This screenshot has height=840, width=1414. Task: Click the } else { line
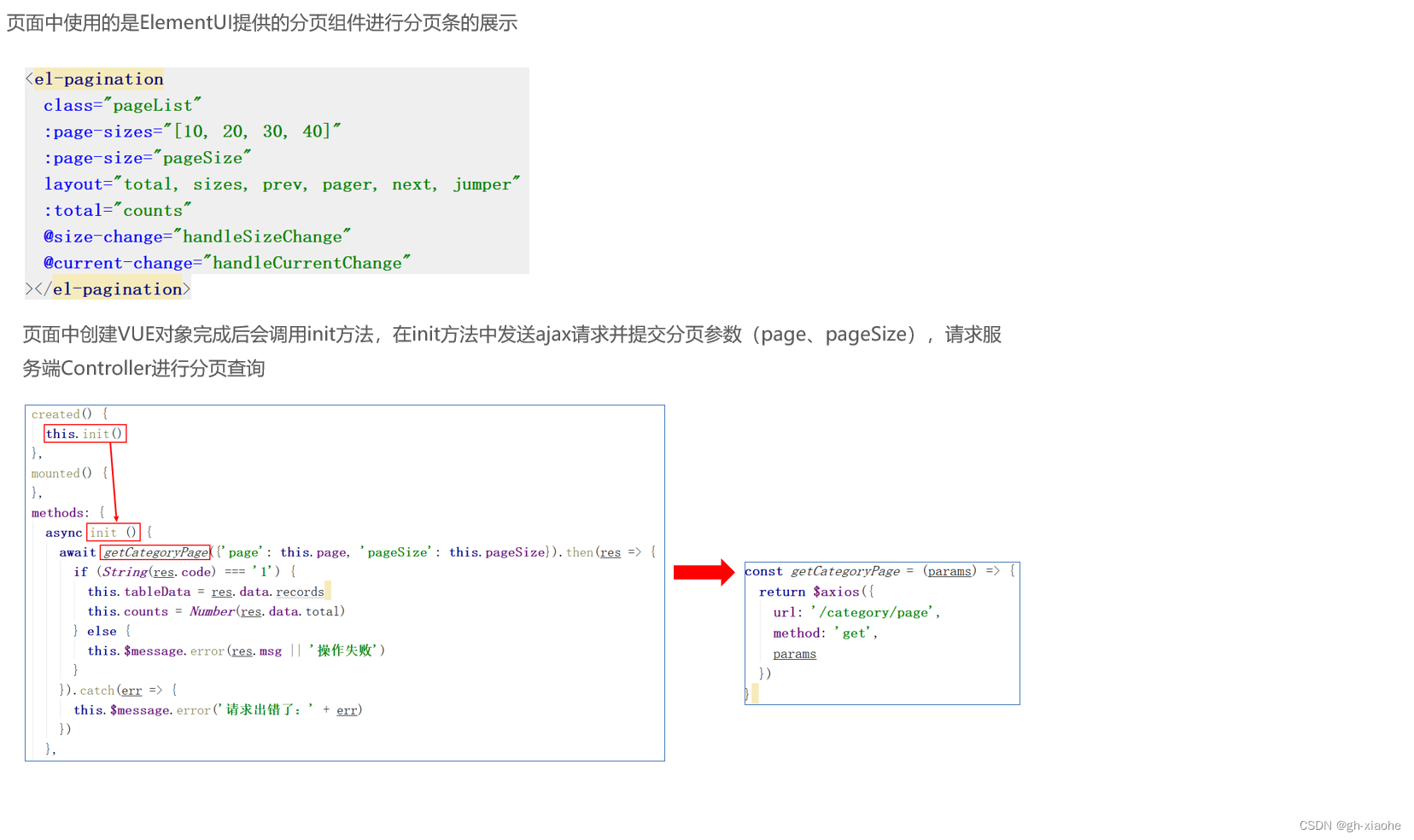(x=102, y=631)
